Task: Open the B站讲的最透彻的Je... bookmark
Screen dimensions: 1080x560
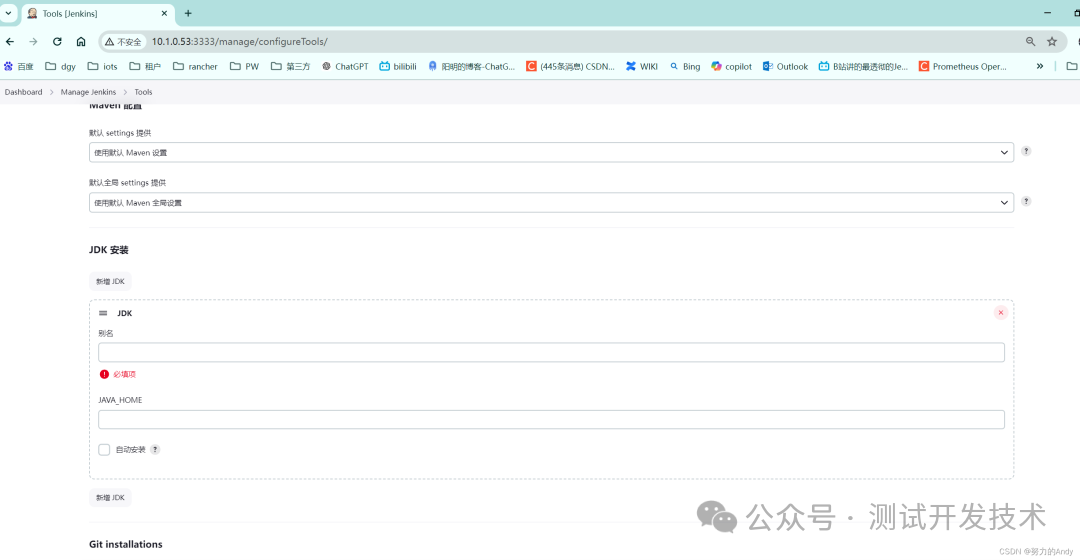Action: tap(863, 66)
